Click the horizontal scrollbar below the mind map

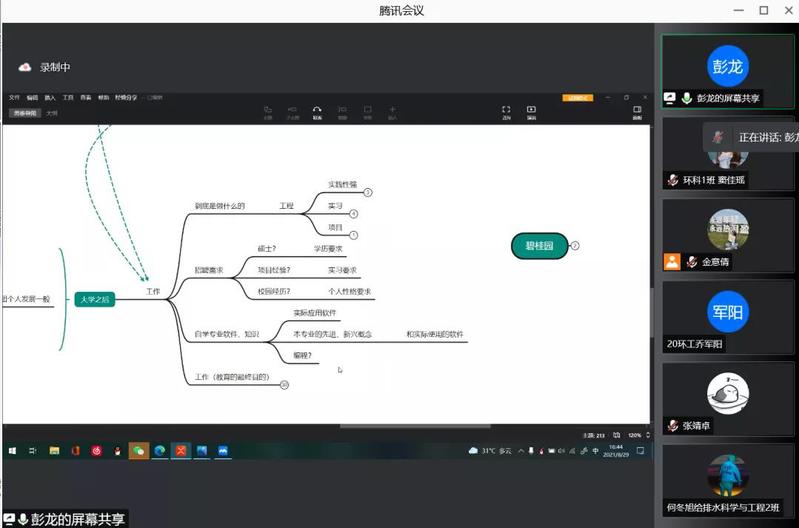click(400, 427)
